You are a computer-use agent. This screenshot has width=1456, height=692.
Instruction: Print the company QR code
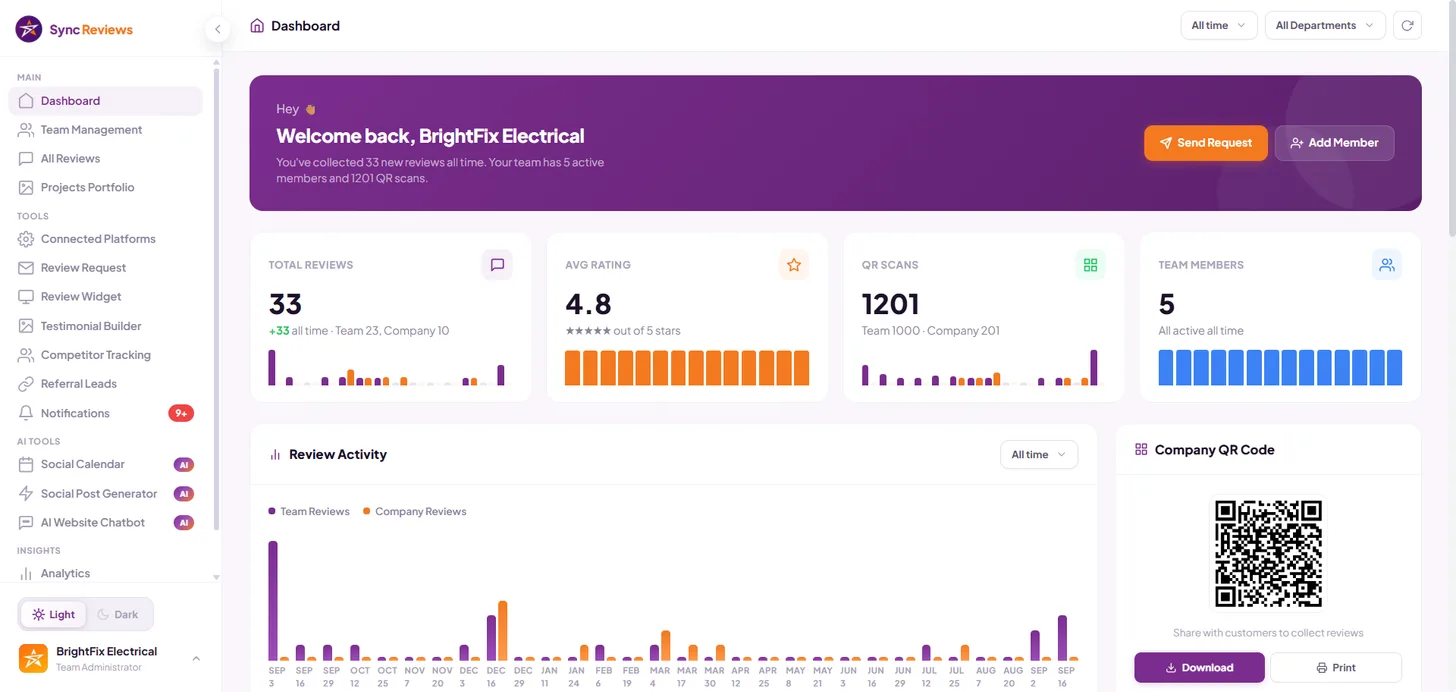click(1336, 667)
